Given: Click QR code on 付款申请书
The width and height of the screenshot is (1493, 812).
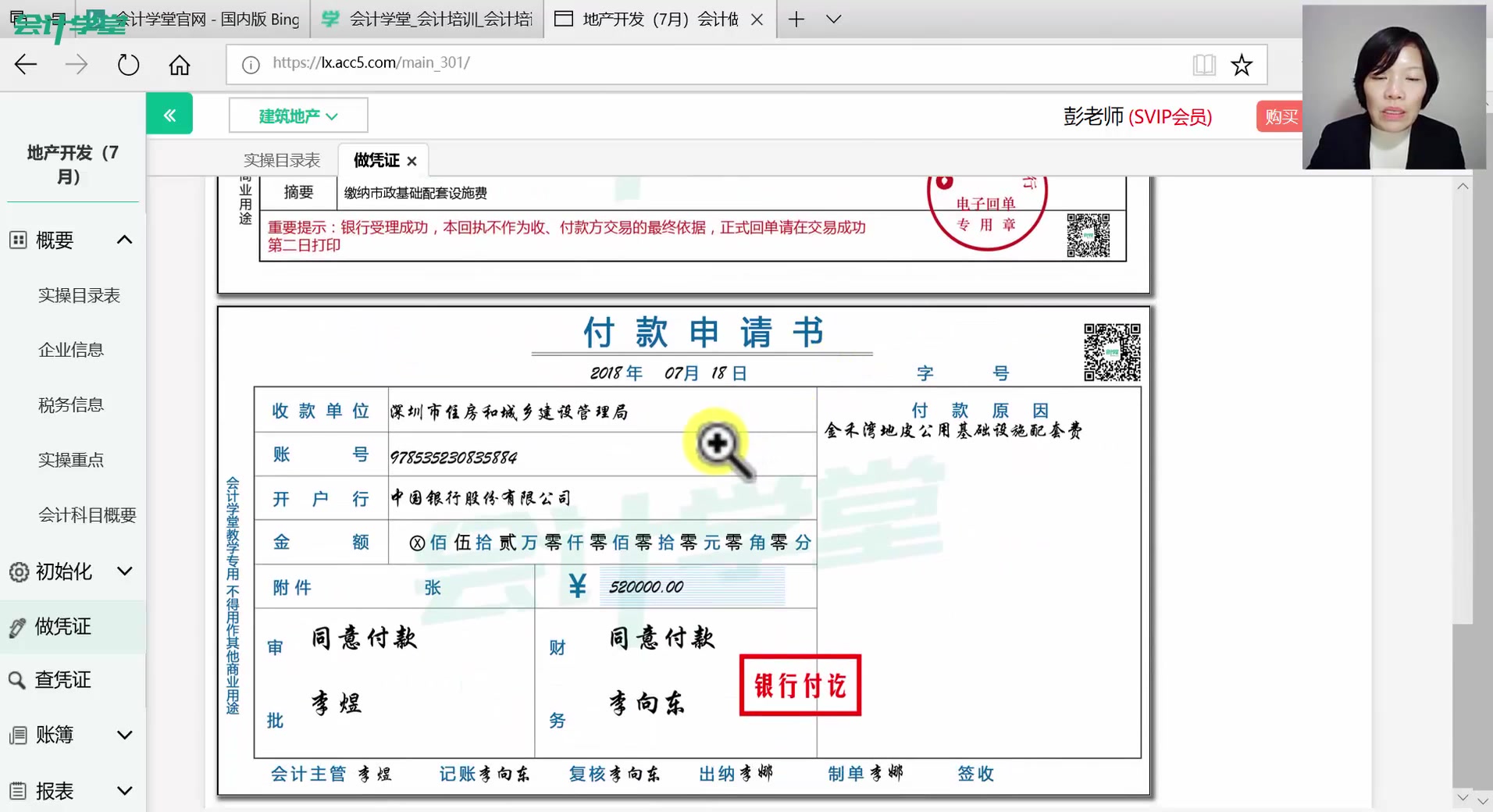Looking at the screenshot, I should 1112,352.
